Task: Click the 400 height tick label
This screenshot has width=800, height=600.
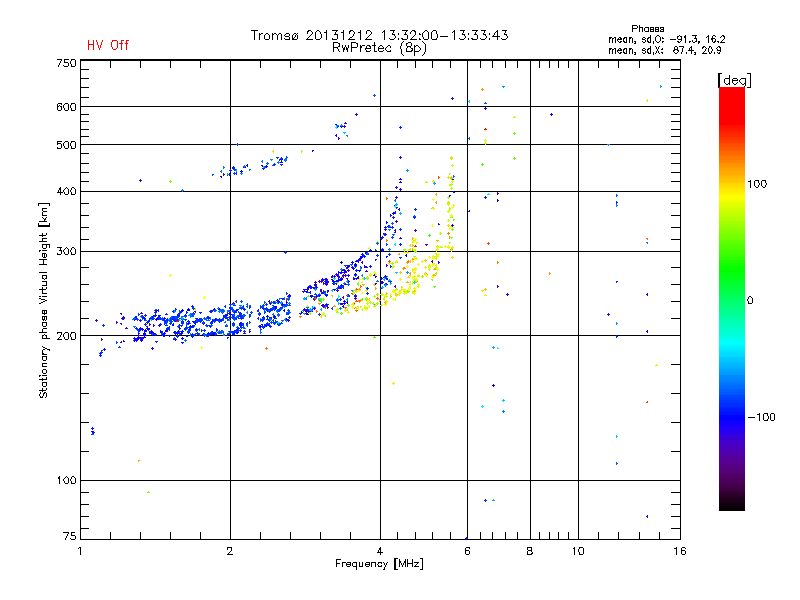Action: click(x=66, y=192)
